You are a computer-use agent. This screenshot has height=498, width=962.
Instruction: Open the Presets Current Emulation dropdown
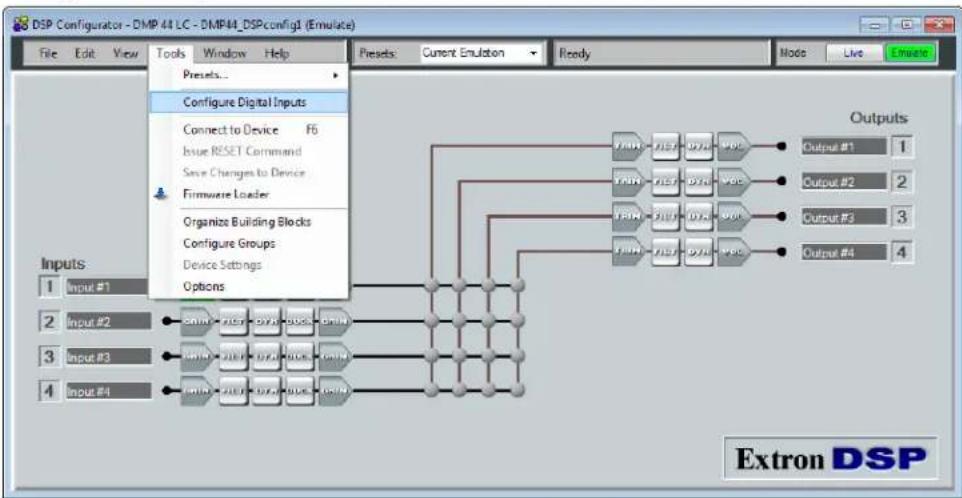pos(480,53)
